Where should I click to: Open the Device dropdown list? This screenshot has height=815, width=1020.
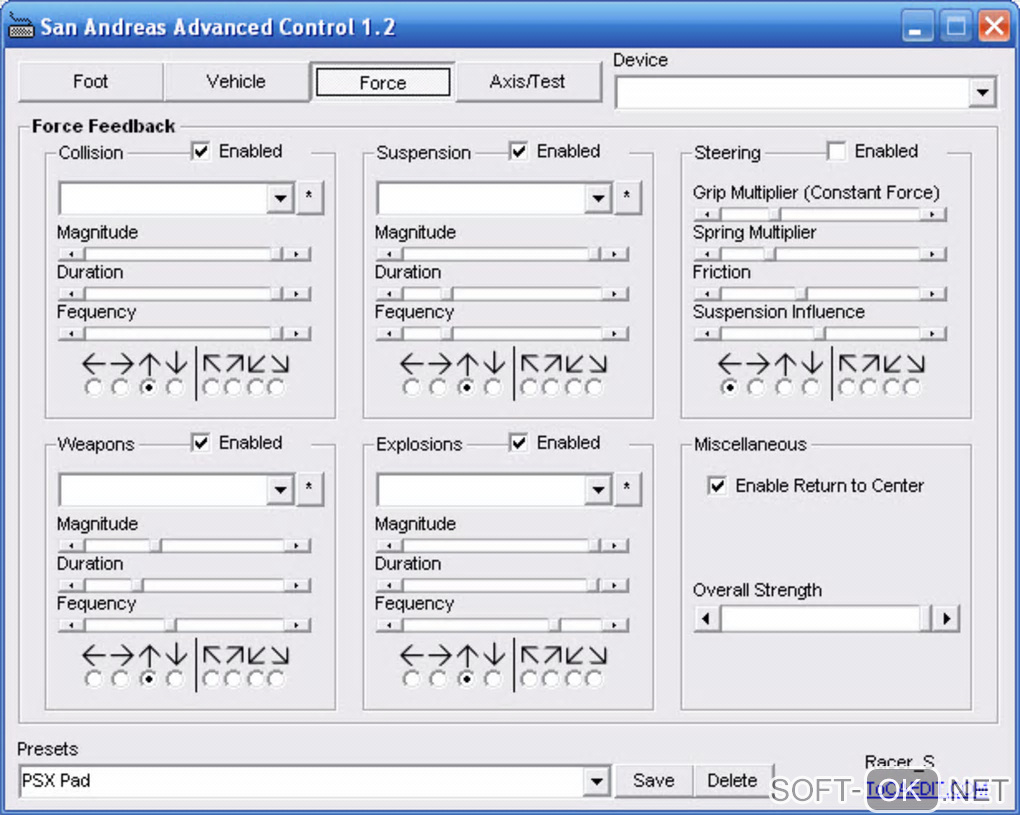pyautogui.click(x=982, y=92)
